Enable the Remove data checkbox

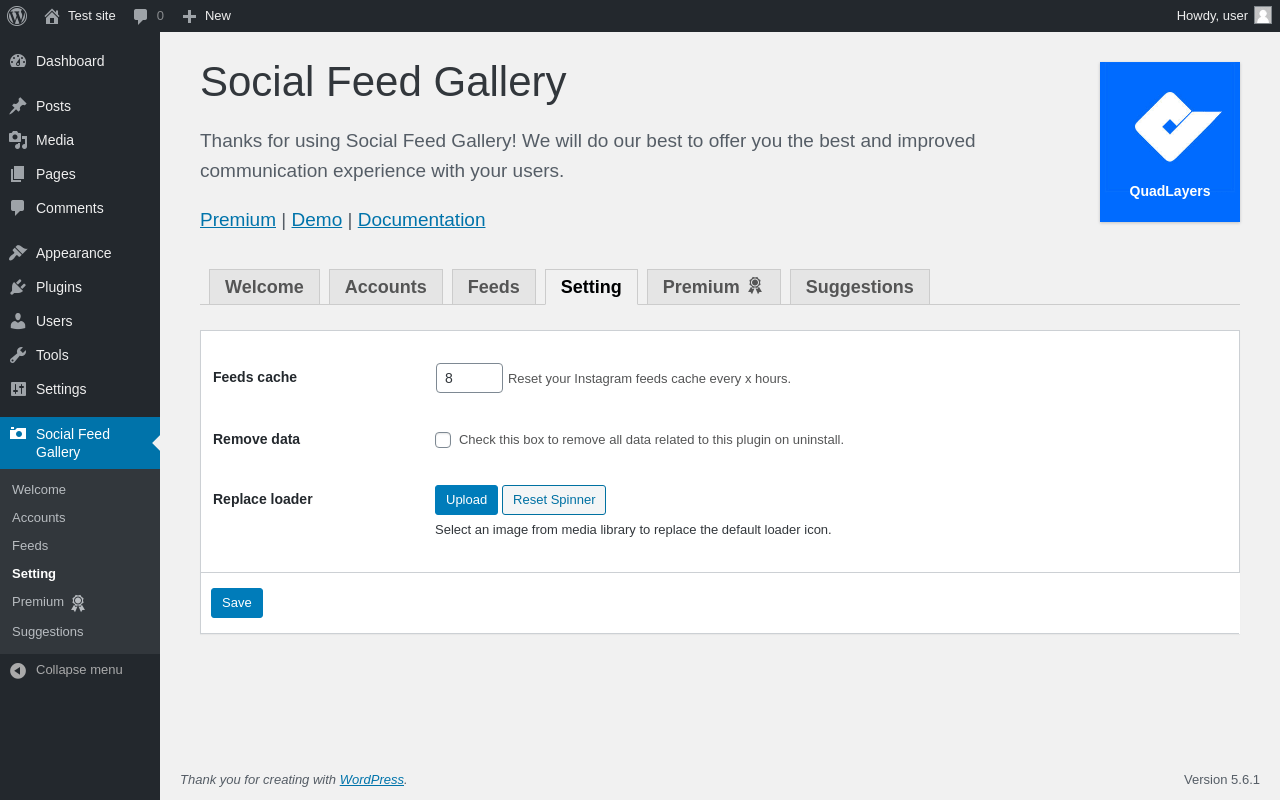point(443,440)
